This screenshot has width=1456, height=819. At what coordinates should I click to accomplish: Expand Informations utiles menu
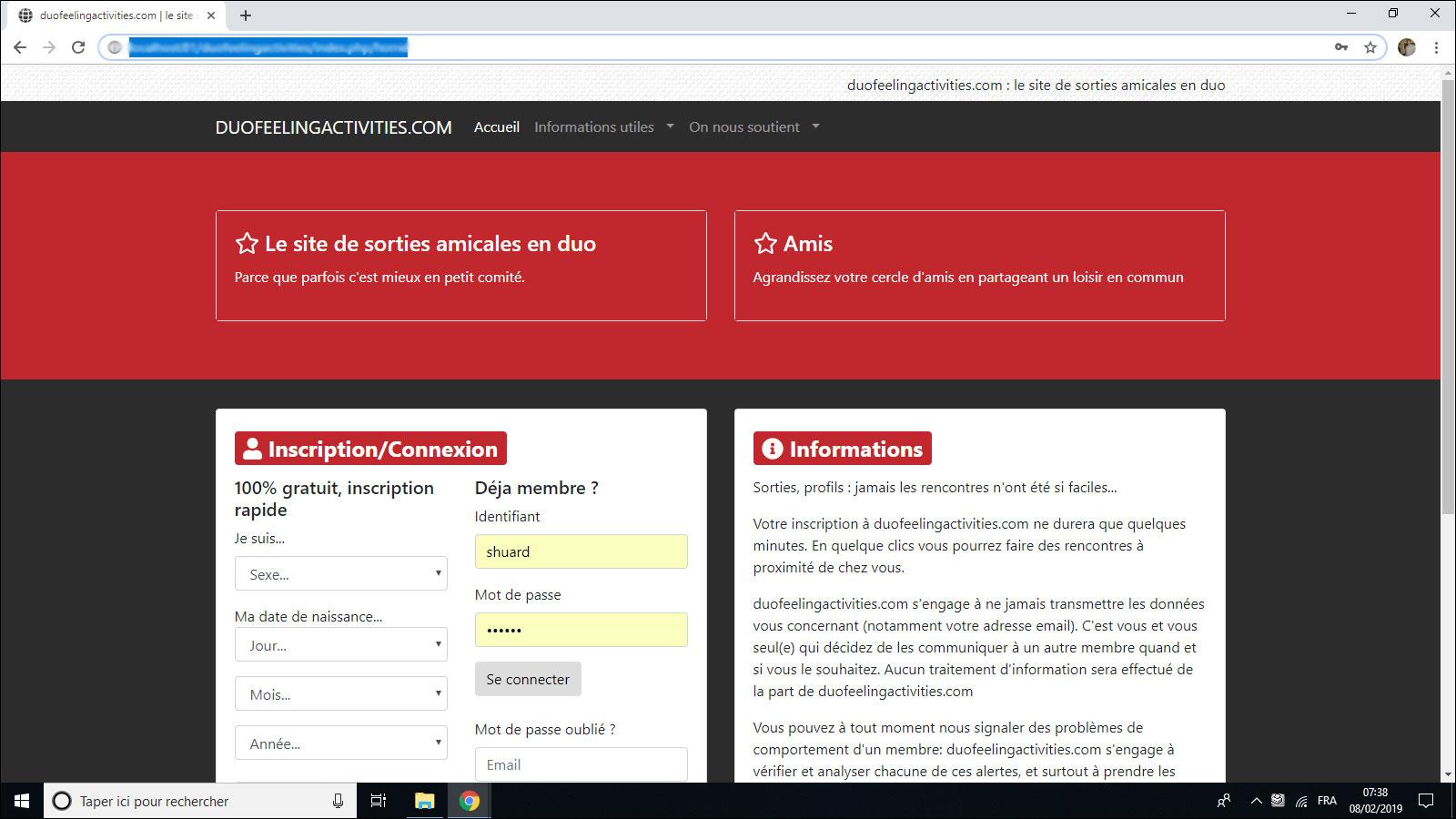click(x=603, y=127)
